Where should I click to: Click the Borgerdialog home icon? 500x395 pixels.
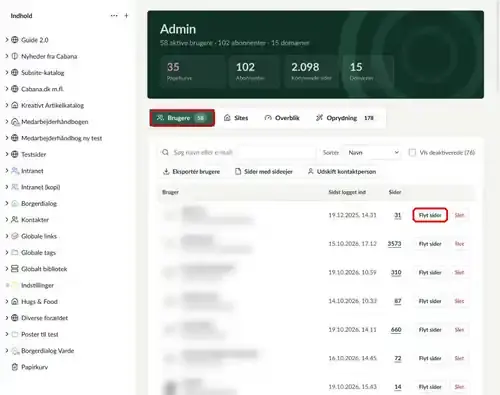15,203
